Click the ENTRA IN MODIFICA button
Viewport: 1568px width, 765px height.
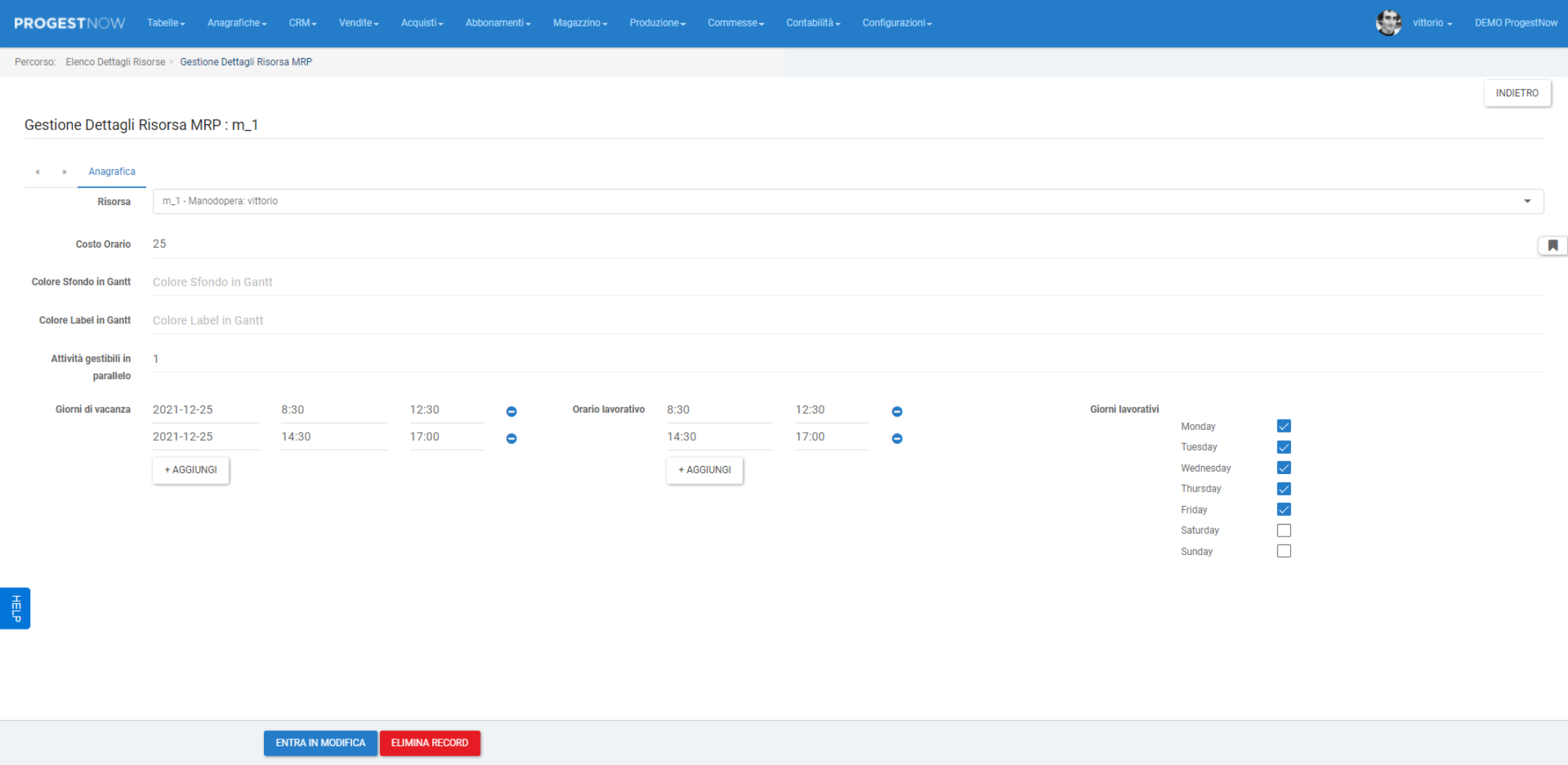(x=321, y=743)
